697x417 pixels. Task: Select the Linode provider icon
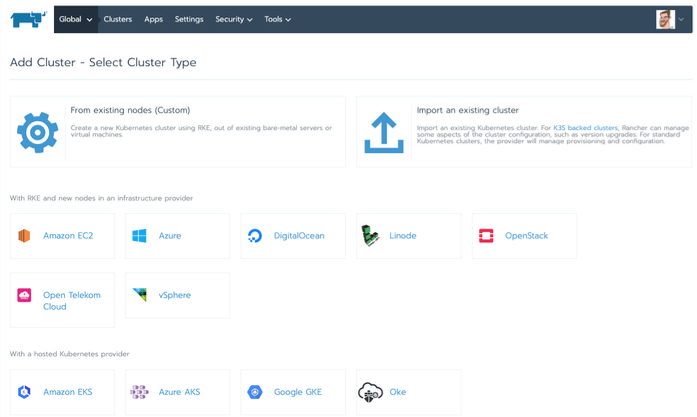pyautogui.click(x=371, y=236)
